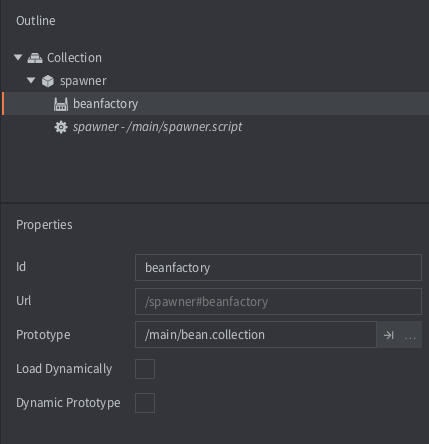429x444 pixels.
Task: Enable the Load Dynamically checkbox
Action: coord(145,369)
